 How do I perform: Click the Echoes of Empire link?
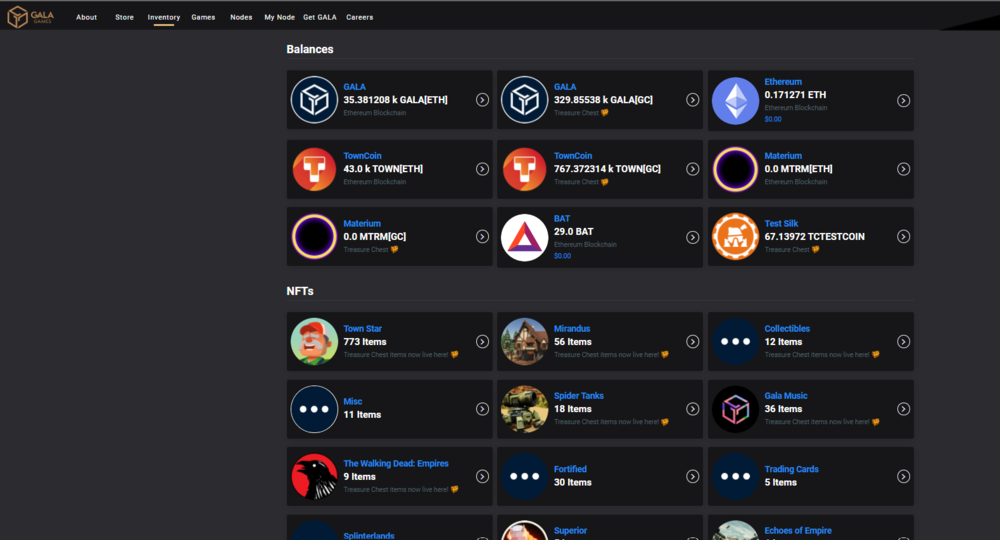(x=798, y=530)
